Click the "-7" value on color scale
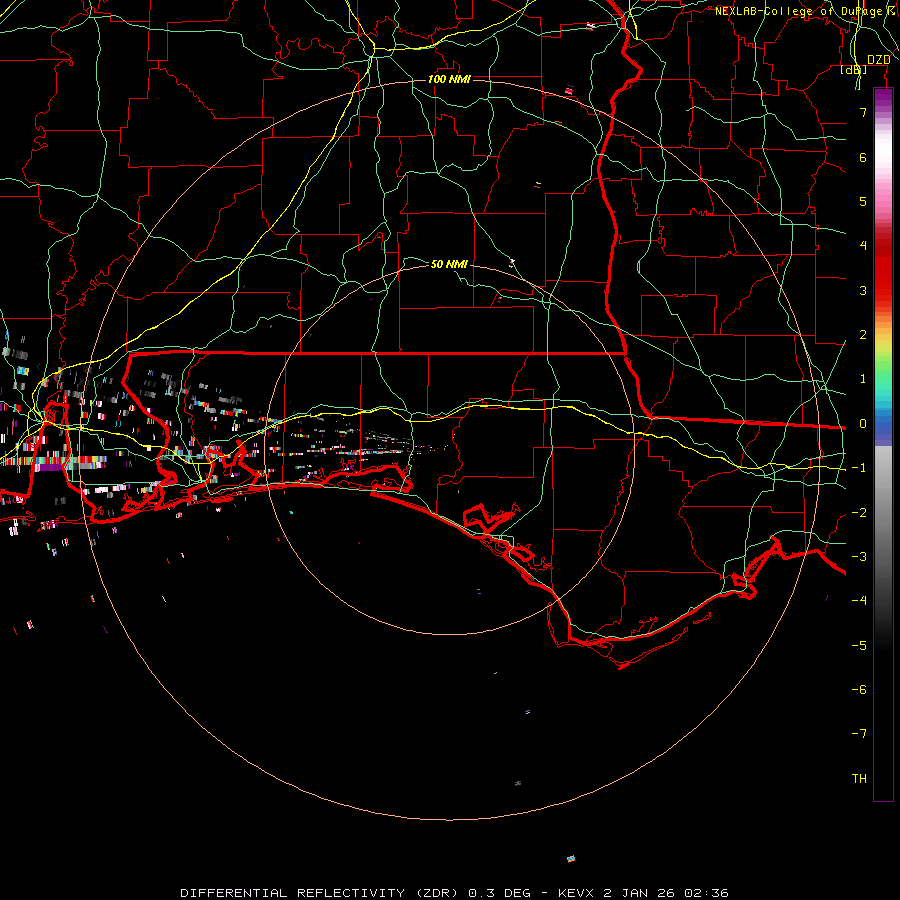Screen dimensions: 900x900 (x=859, y=734)
